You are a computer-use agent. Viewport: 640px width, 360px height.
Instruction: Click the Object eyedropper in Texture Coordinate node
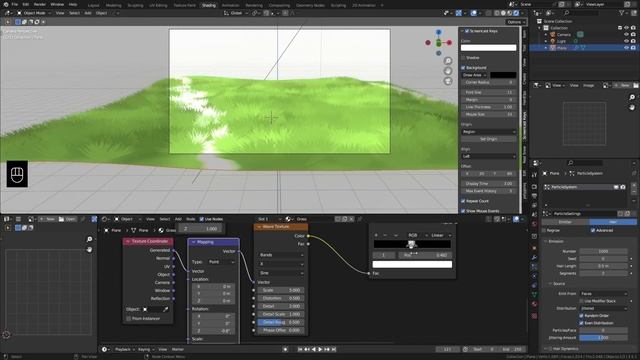click(165, 309)
